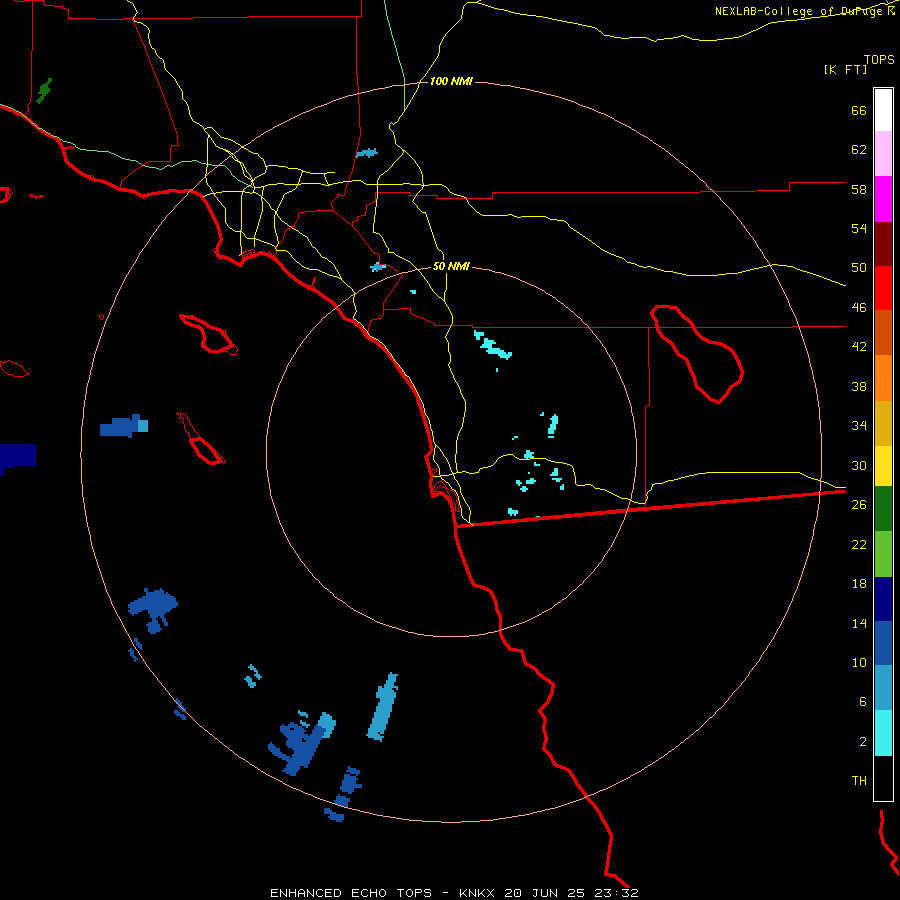Click the bright yellow legend swatch
This screenshot has height=900, width=900.
883,466
